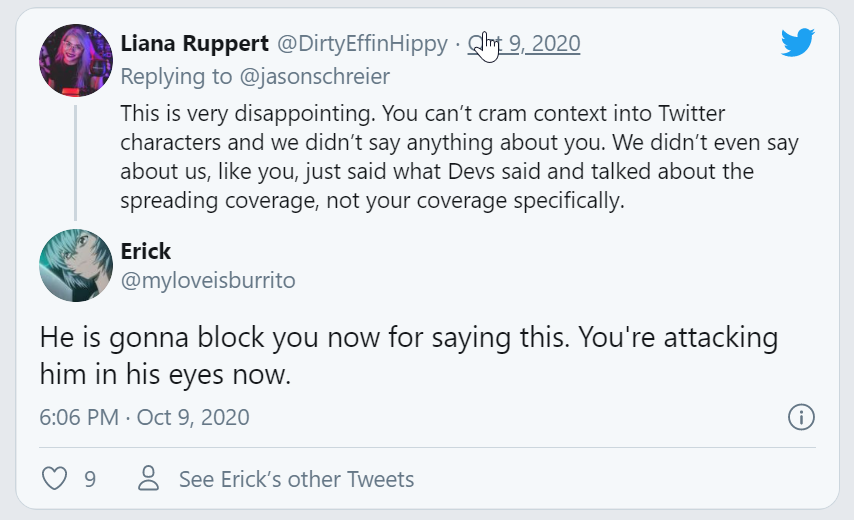Screen dimensions: 854x520
Task: Visit the @DirtyEffinHippy handle
Action: pos(361,44)
